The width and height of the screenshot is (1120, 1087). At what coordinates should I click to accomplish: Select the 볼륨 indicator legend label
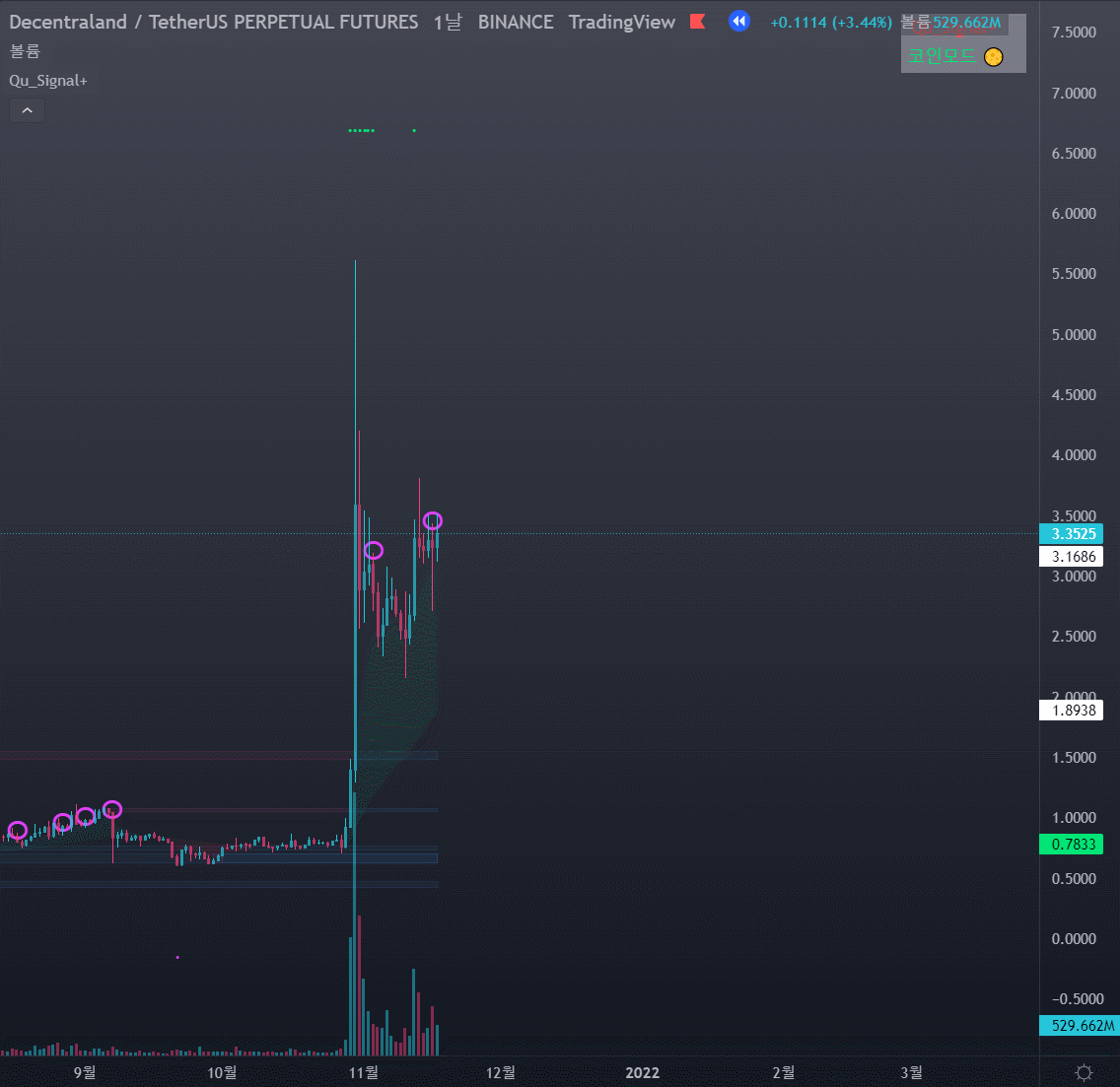click(25, 51)
